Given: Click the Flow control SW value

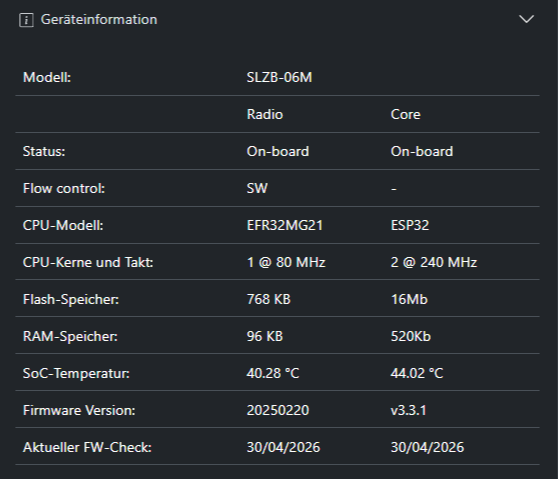Looking at the screenshot, I should (x=257, y=188).
